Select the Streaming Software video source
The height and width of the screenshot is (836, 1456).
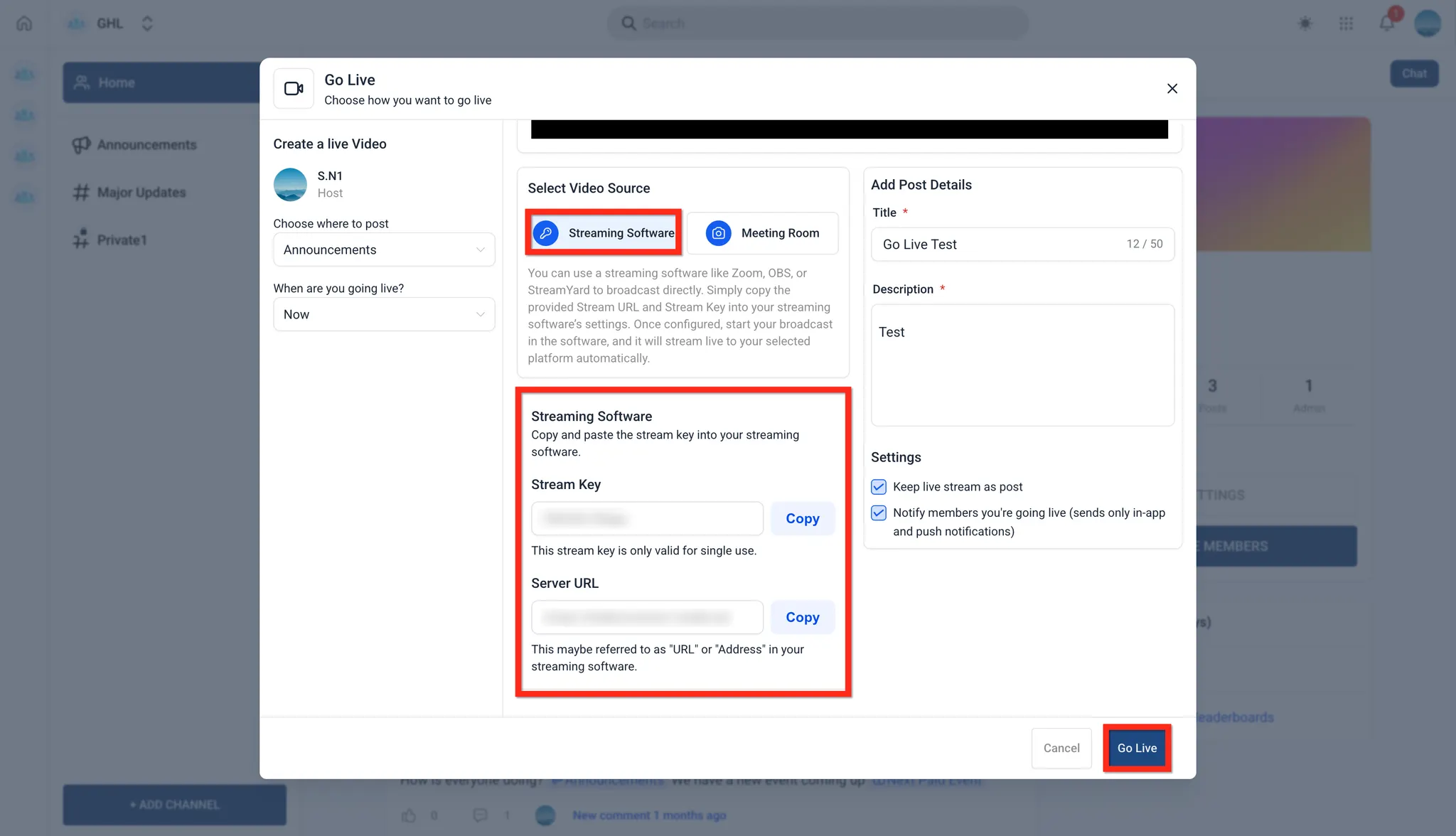click(604, 233)
